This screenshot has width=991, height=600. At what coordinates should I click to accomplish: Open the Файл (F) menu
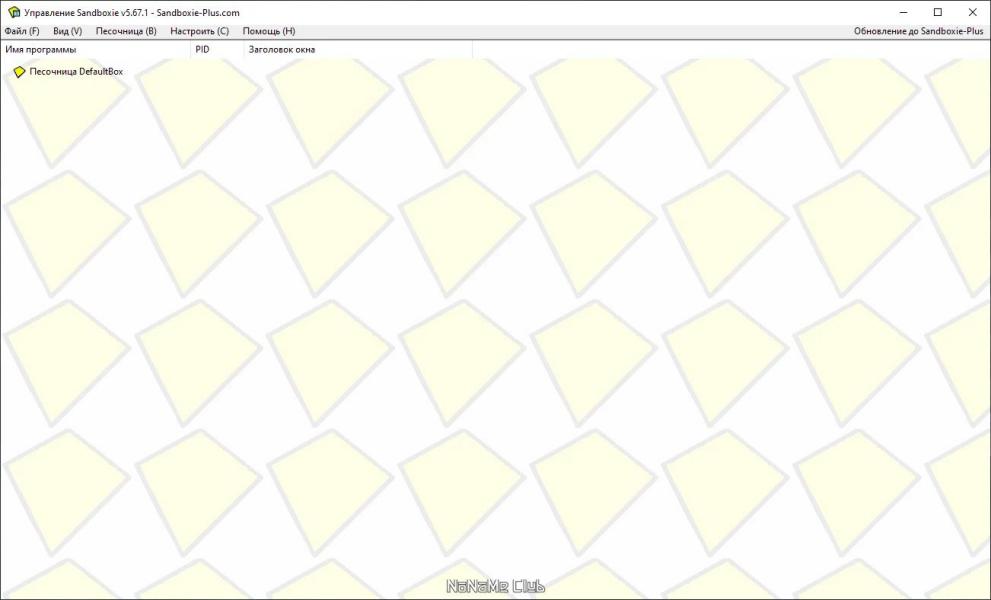point(21,31)
